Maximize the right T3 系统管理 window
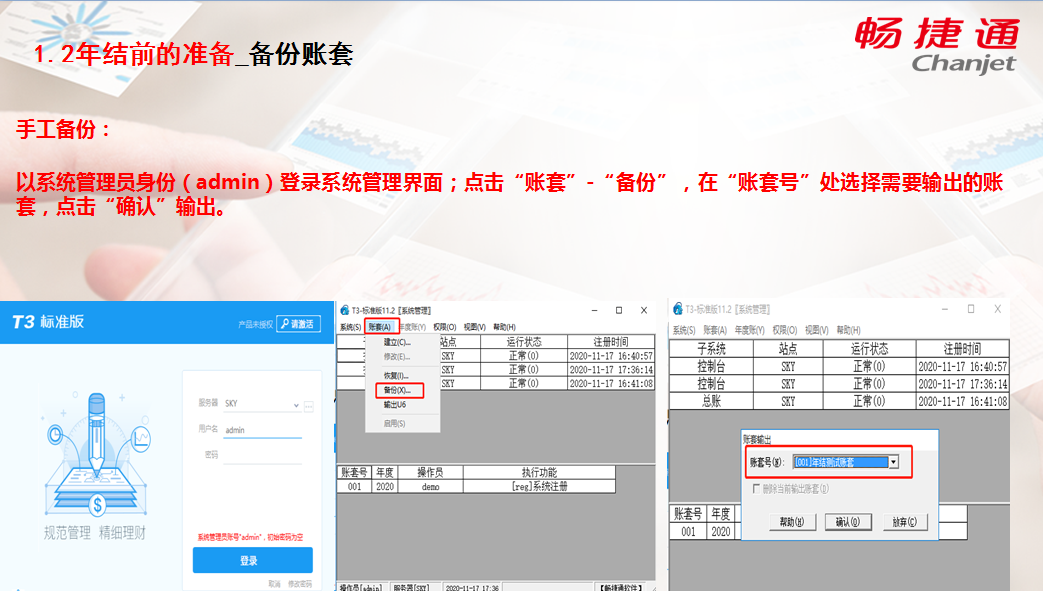 coord(971,309)
